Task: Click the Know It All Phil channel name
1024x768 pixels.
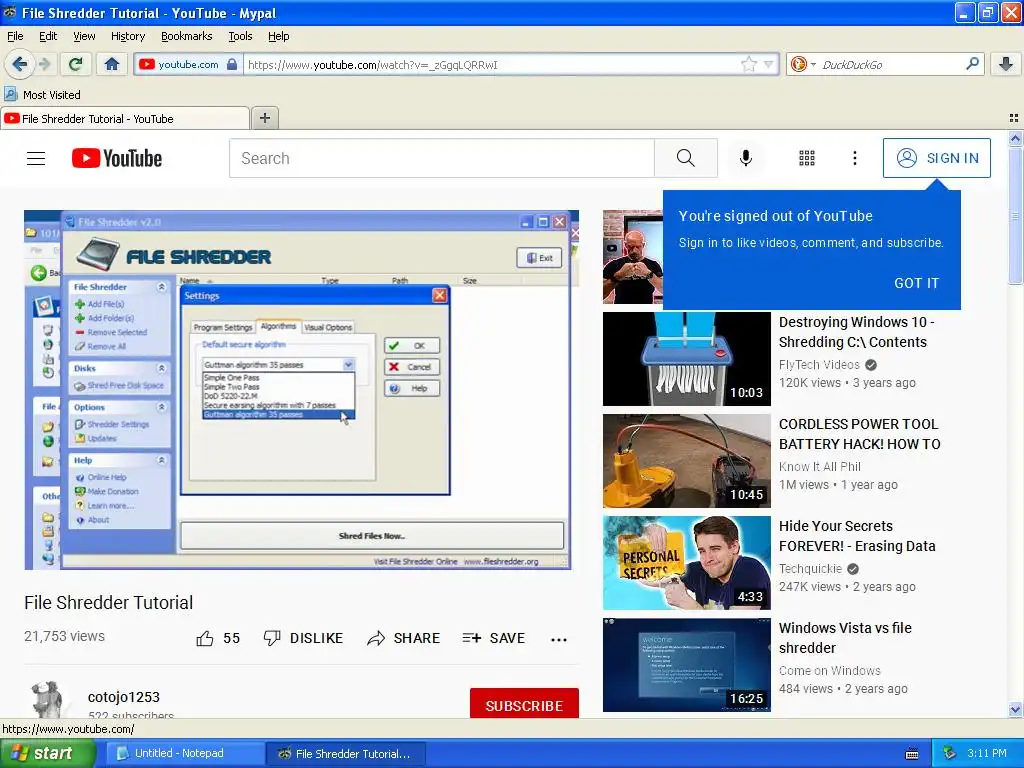Action: [x=820, y=466]
